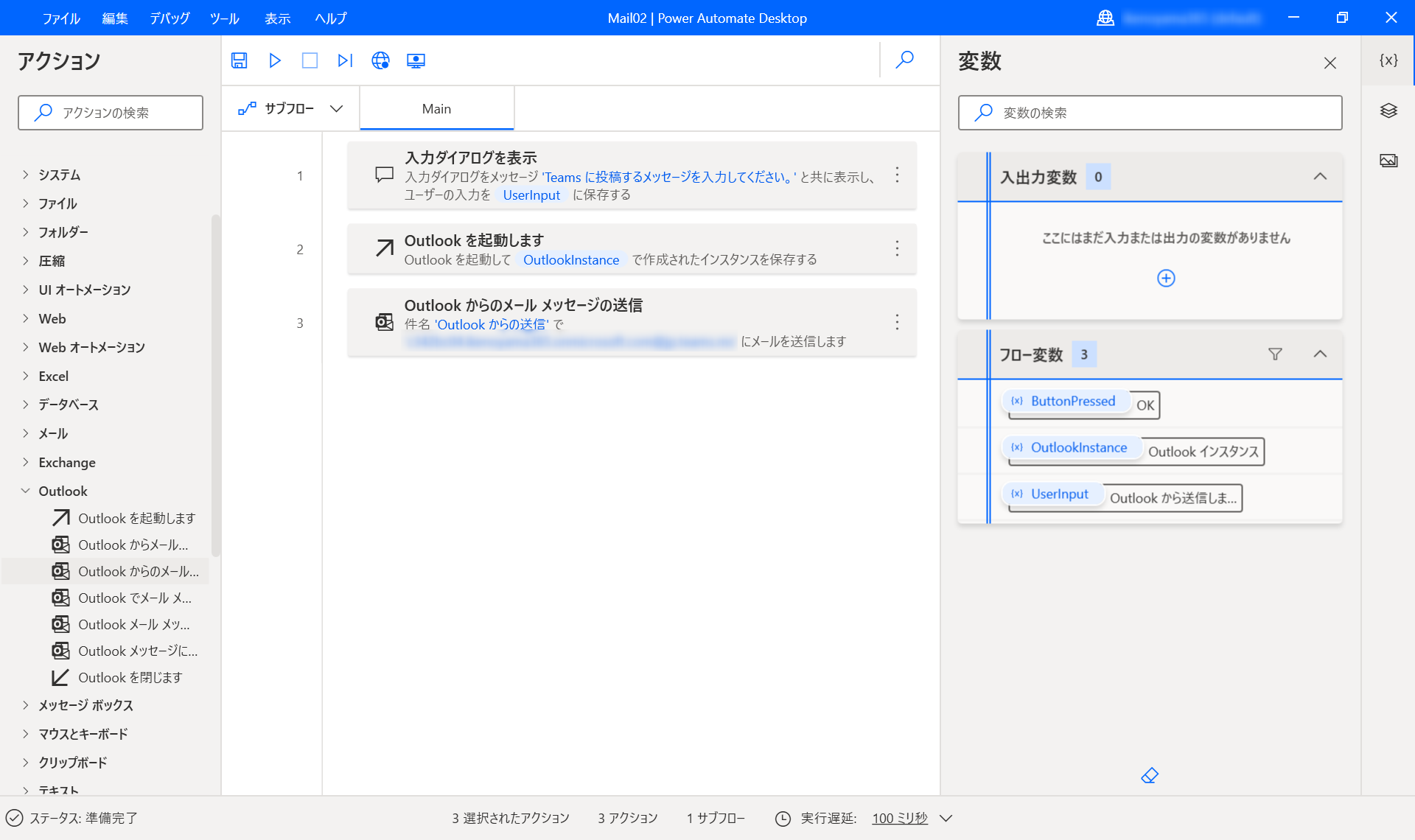Filter flow variables with funnel icon
This screenshot has width=1415, height=840.
(1275, 354)
